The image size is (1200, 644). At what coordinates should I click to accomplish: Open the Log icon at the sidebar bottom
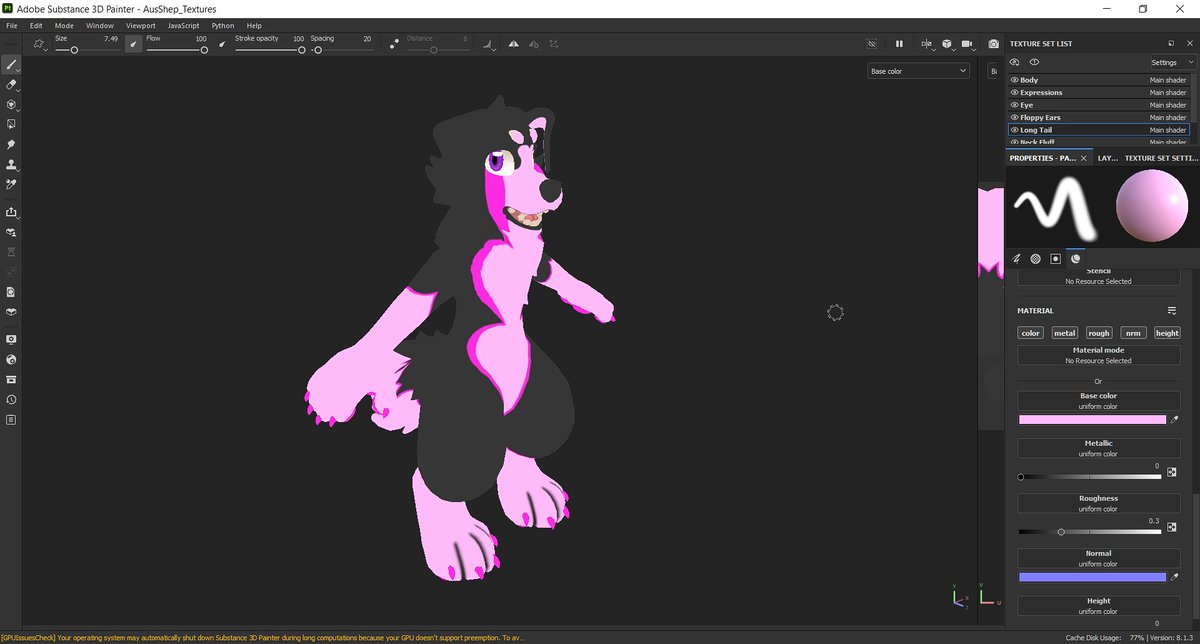[11, 419]
